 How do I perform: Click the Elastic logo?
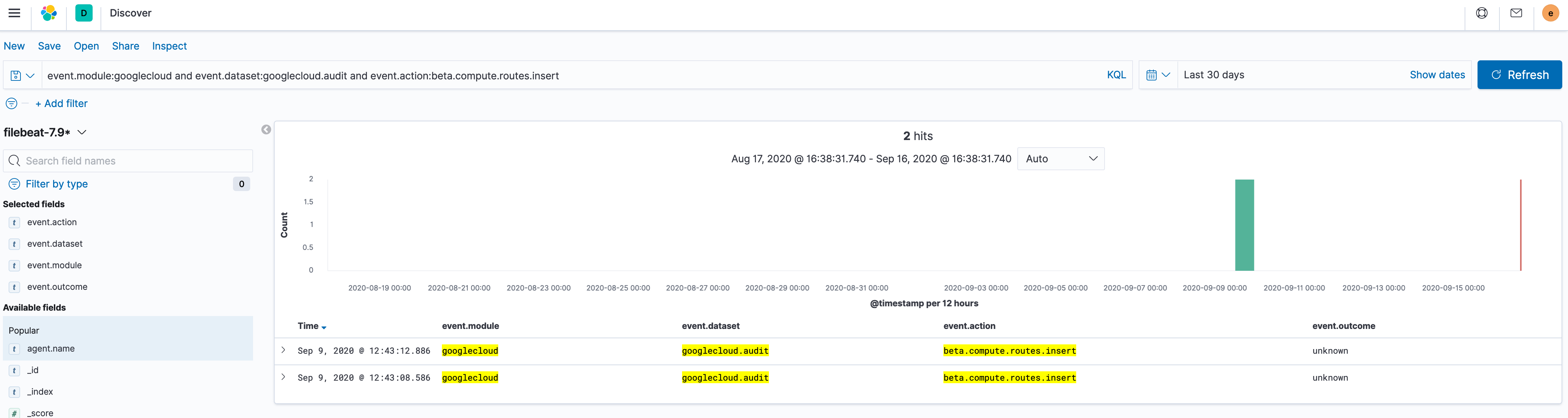49,13
